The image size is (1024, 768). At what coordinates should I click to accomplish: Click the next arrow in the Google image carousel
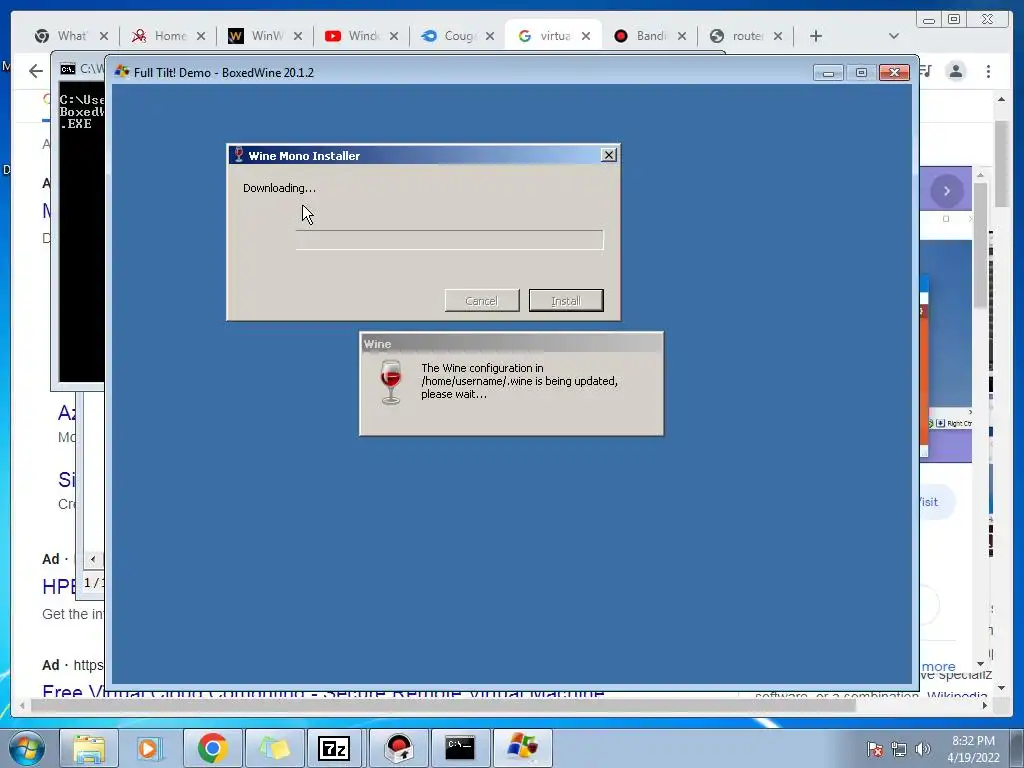tap(946, 191)
